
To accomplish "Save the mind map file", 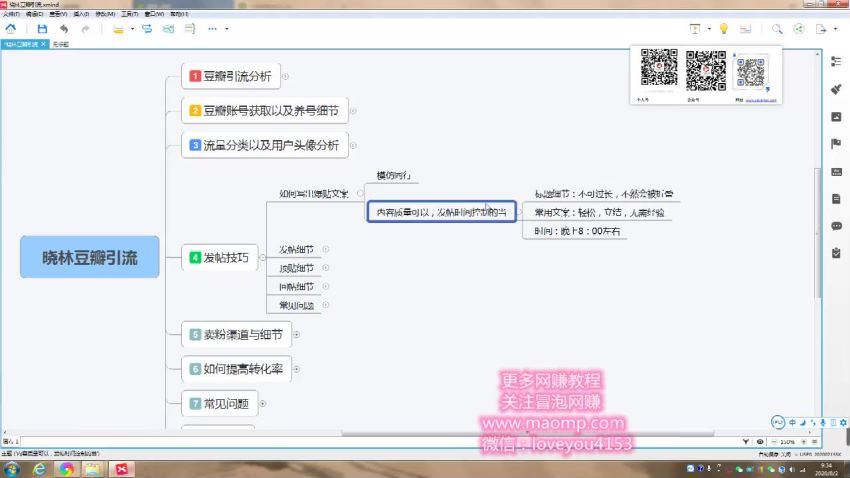I will (x=42, y=29).
